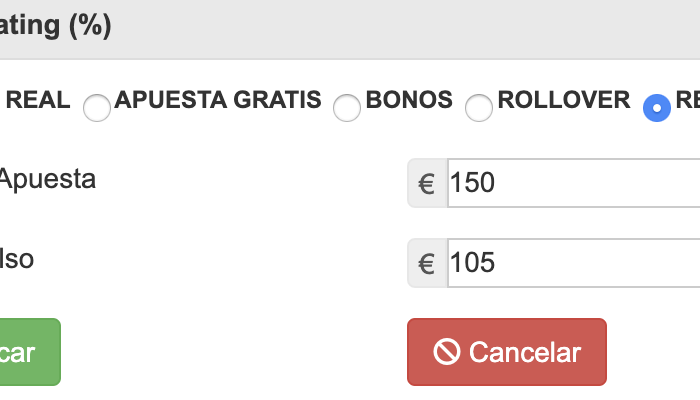This screenshot has height=400, width=700.
Task: Select the ROLLOVER radio button
Action: [x=479, y=107]
